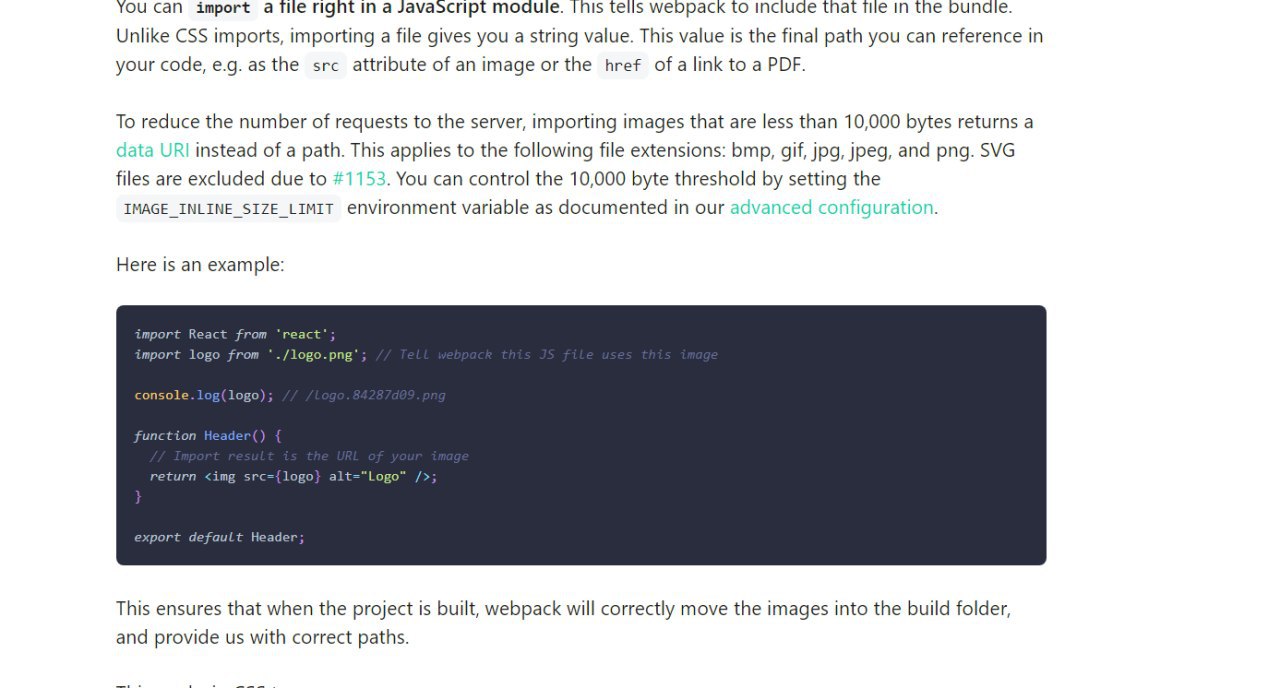Click the text 'and provide us with correct paths.'
The width and height of the screenshot is (1280, 688).
click(263, 637)
